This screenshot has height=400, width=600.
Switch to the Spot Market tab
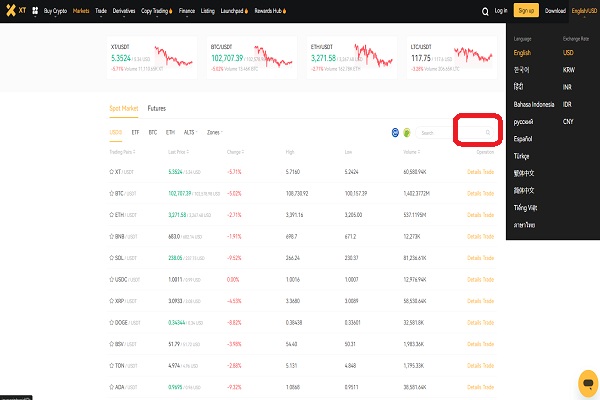pyautogui.click(x=124, y=108)
